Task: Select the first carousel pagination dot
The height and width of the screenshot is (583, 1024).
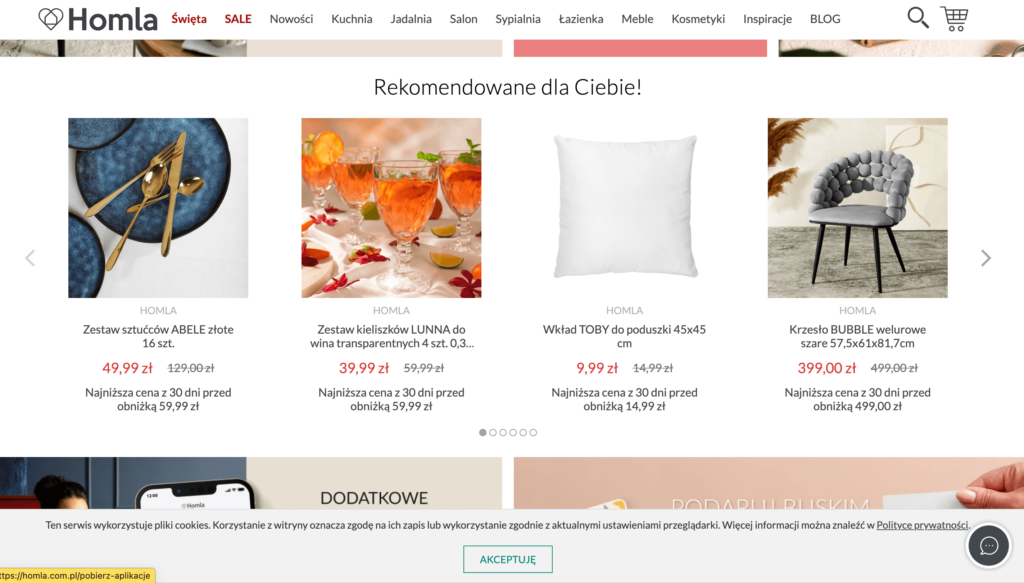Action: click(x=483, y=432)
